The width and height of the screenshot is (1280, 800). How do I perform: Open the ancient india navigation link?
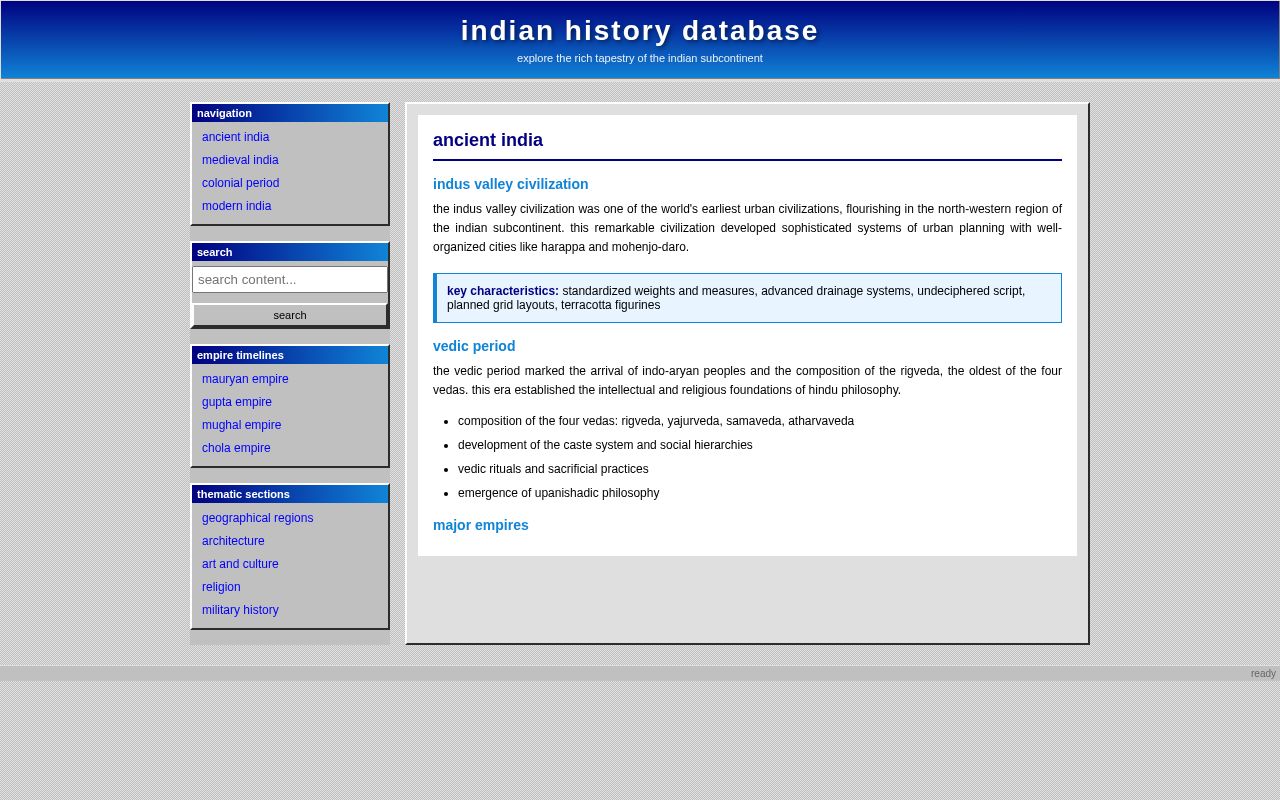pos(235,137)
